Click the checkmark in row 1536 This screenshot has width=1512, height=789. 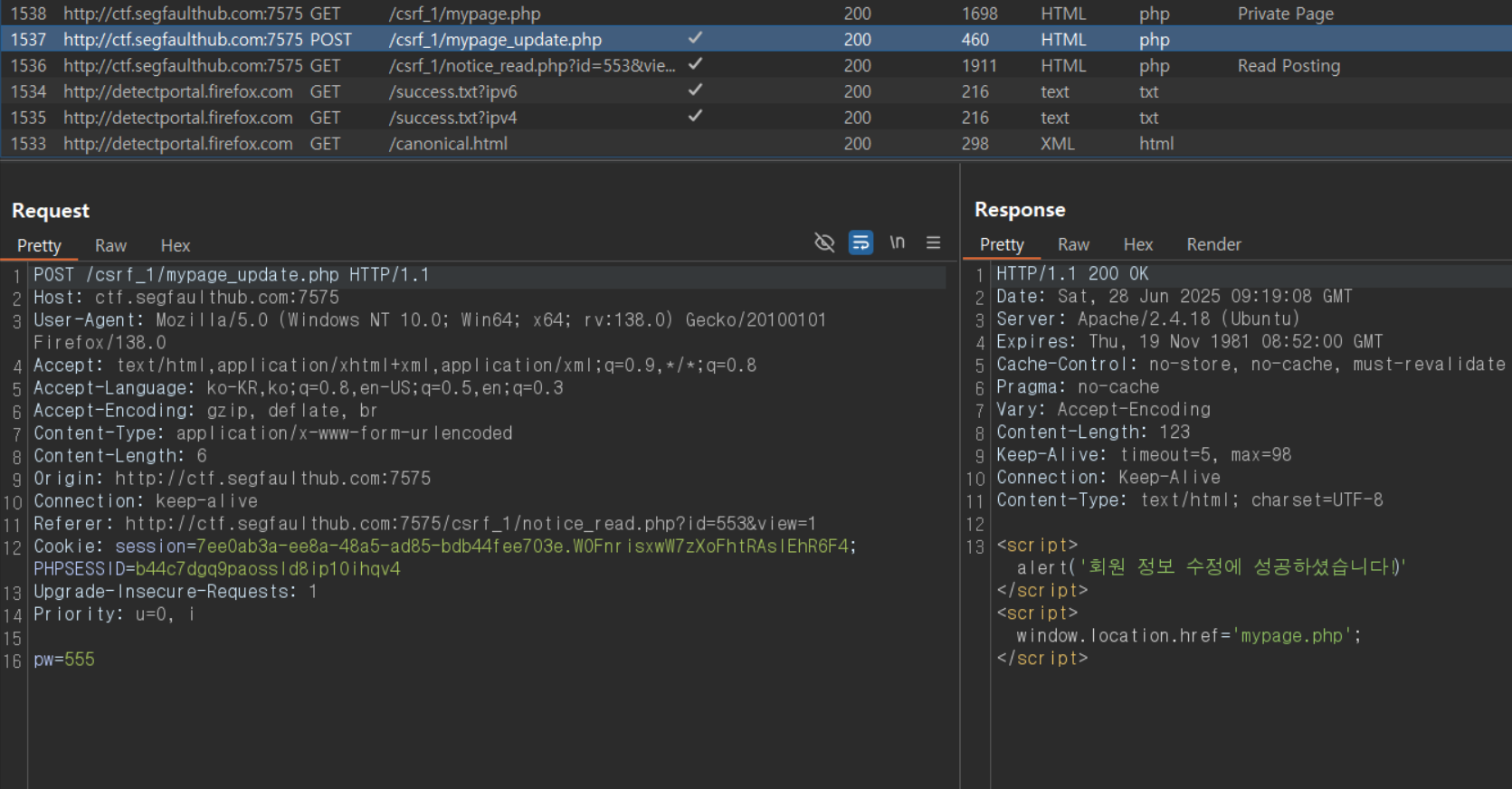[x=695, y=64]
